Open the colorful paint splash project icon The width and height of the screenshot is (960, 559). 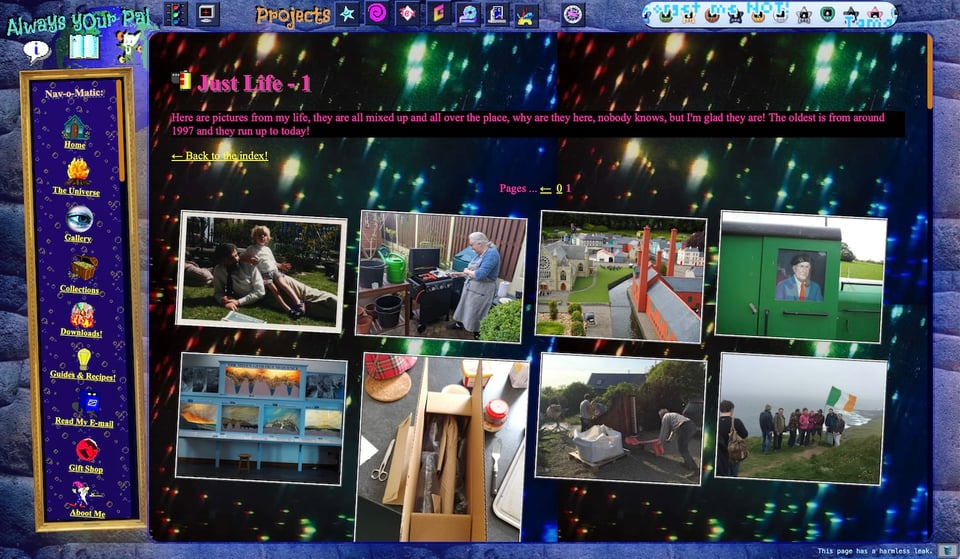[x=527, y=15]
